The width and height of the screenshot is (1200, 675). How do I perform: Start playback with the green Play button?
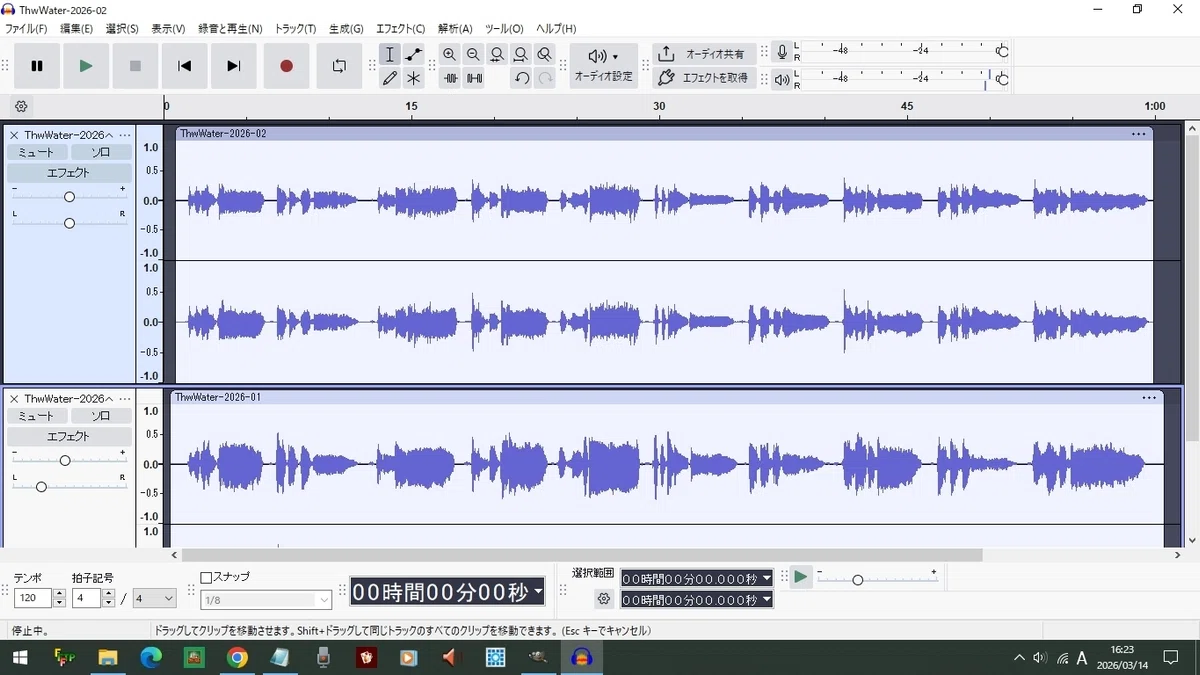point(86,66)
